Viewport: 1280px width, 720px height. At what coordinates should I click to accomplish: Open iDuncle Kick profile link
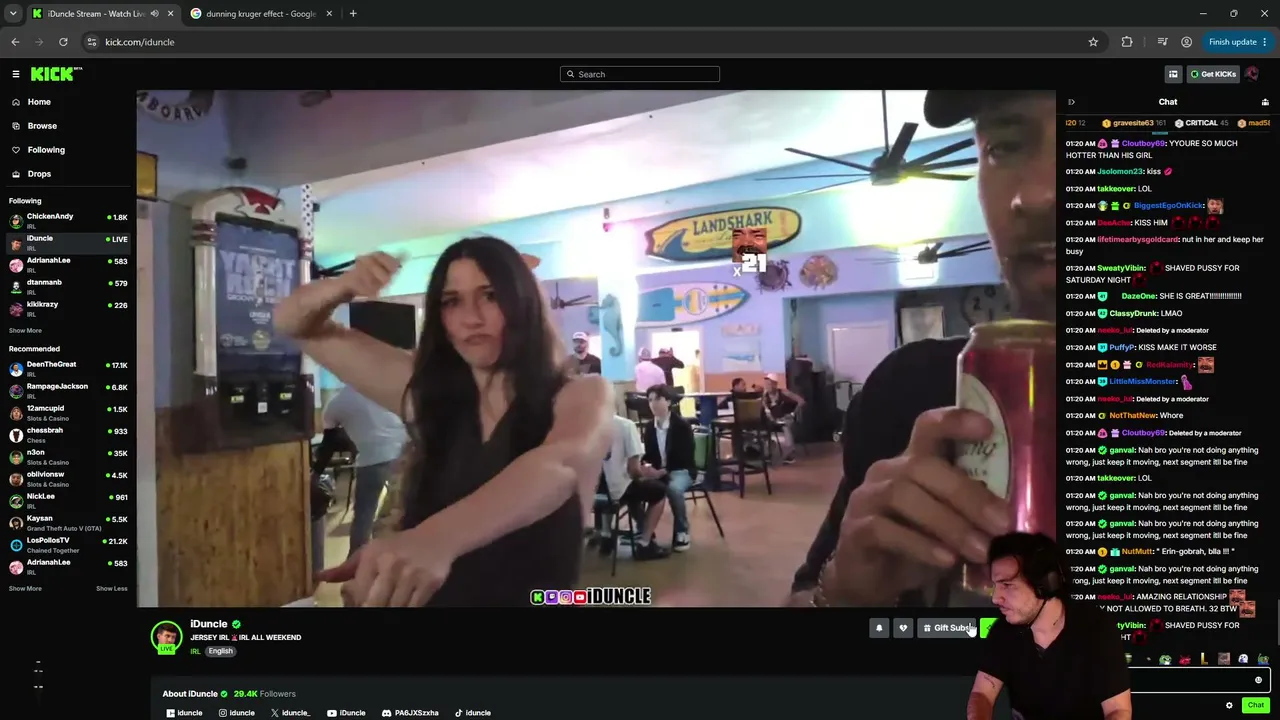(184, 713)
